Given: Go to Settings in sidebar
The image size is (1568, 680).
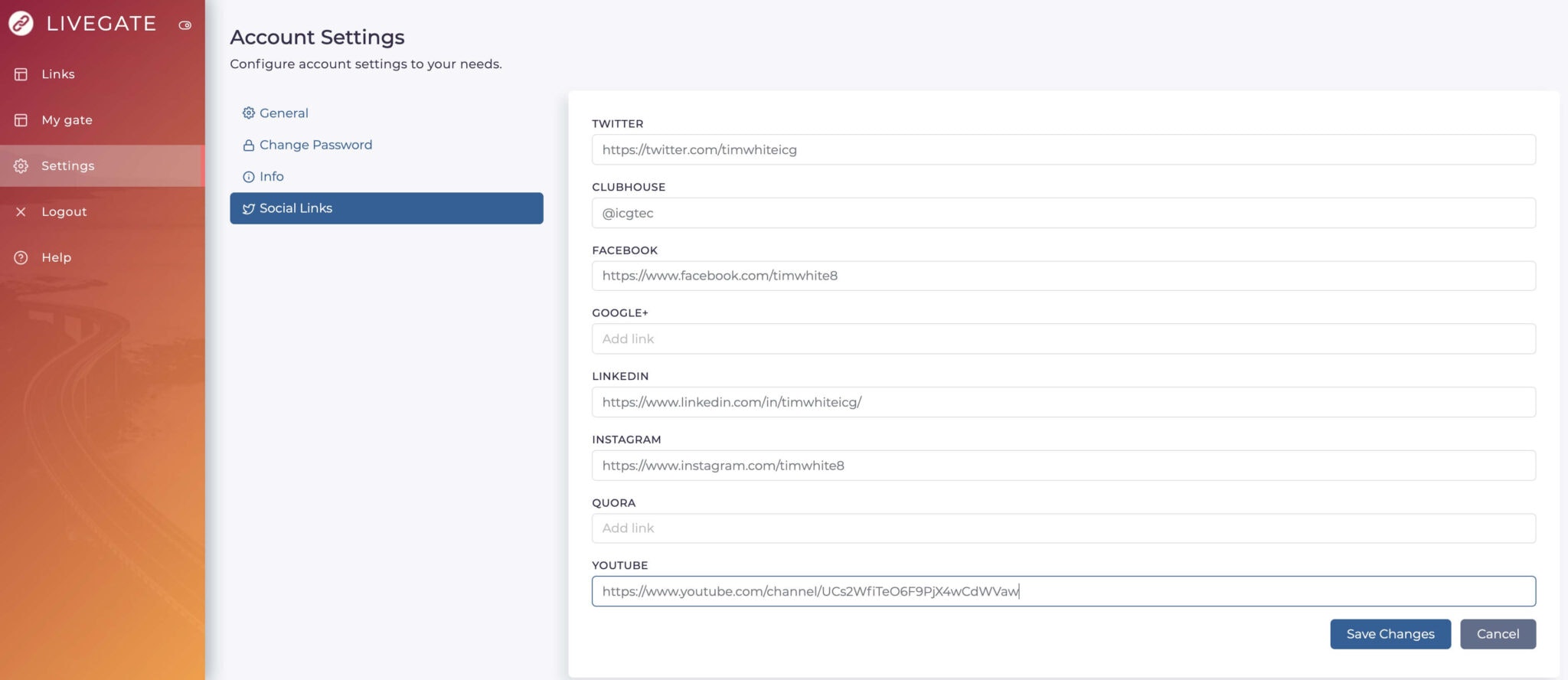Looking at the screenshot, I should click(x=103, y=166).
